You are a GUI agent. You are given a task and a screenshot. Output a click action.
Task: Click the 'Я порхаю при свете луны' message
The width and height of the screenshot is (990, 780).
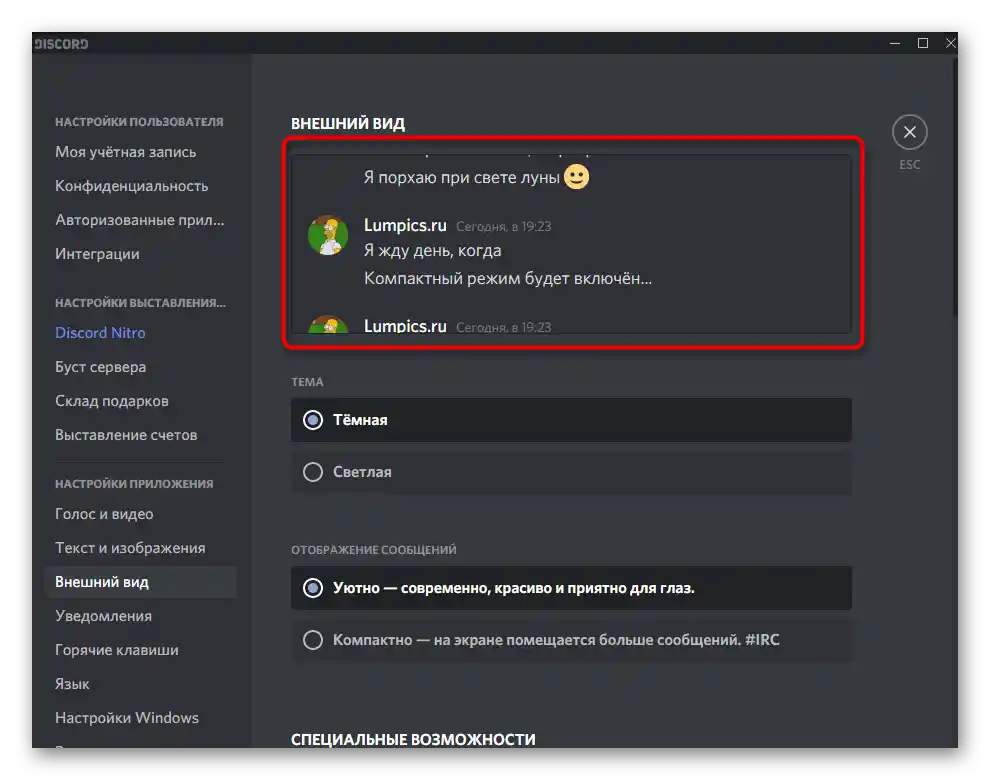click(x=462, y=177)
